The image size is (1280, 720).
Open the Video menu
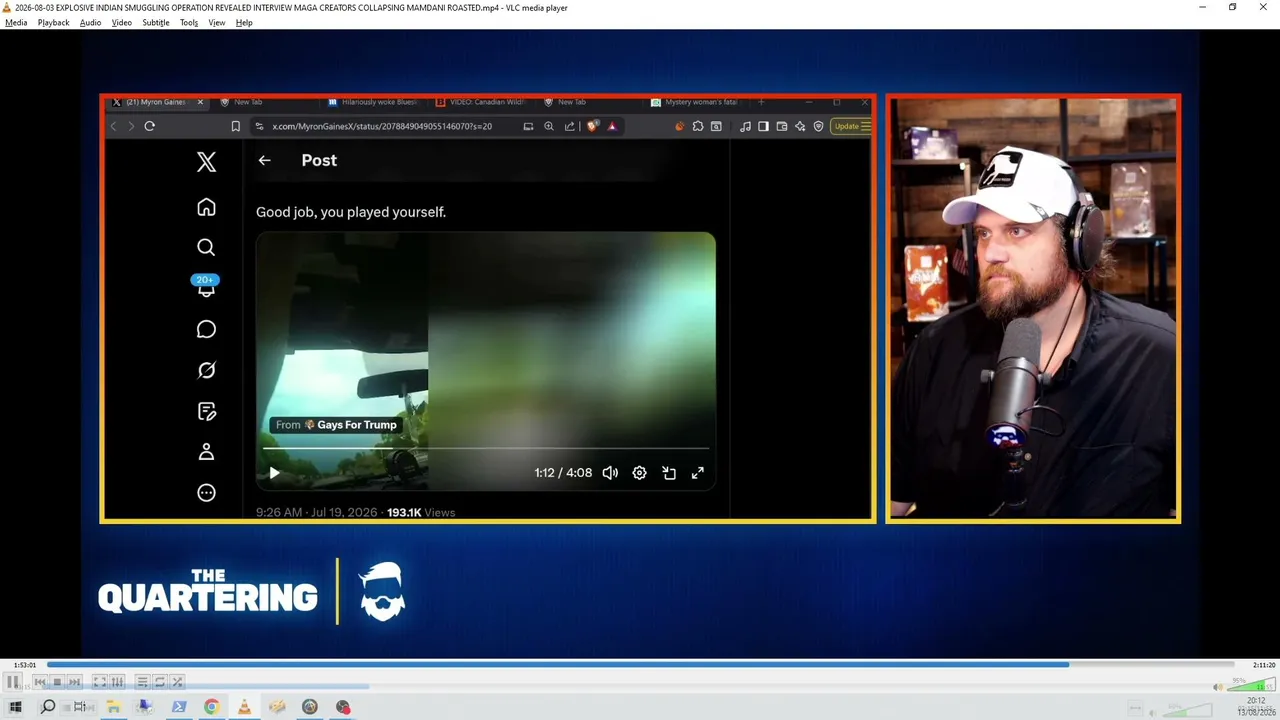click(122, 23)
